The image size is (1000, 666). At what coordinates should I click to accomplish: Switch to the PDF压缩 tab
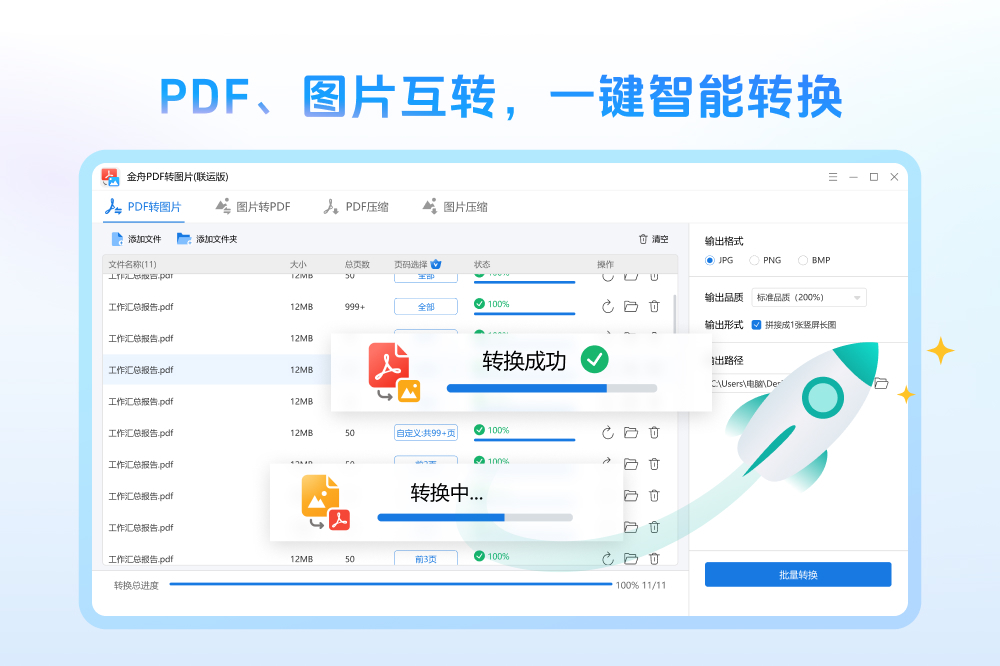[356, 207]
